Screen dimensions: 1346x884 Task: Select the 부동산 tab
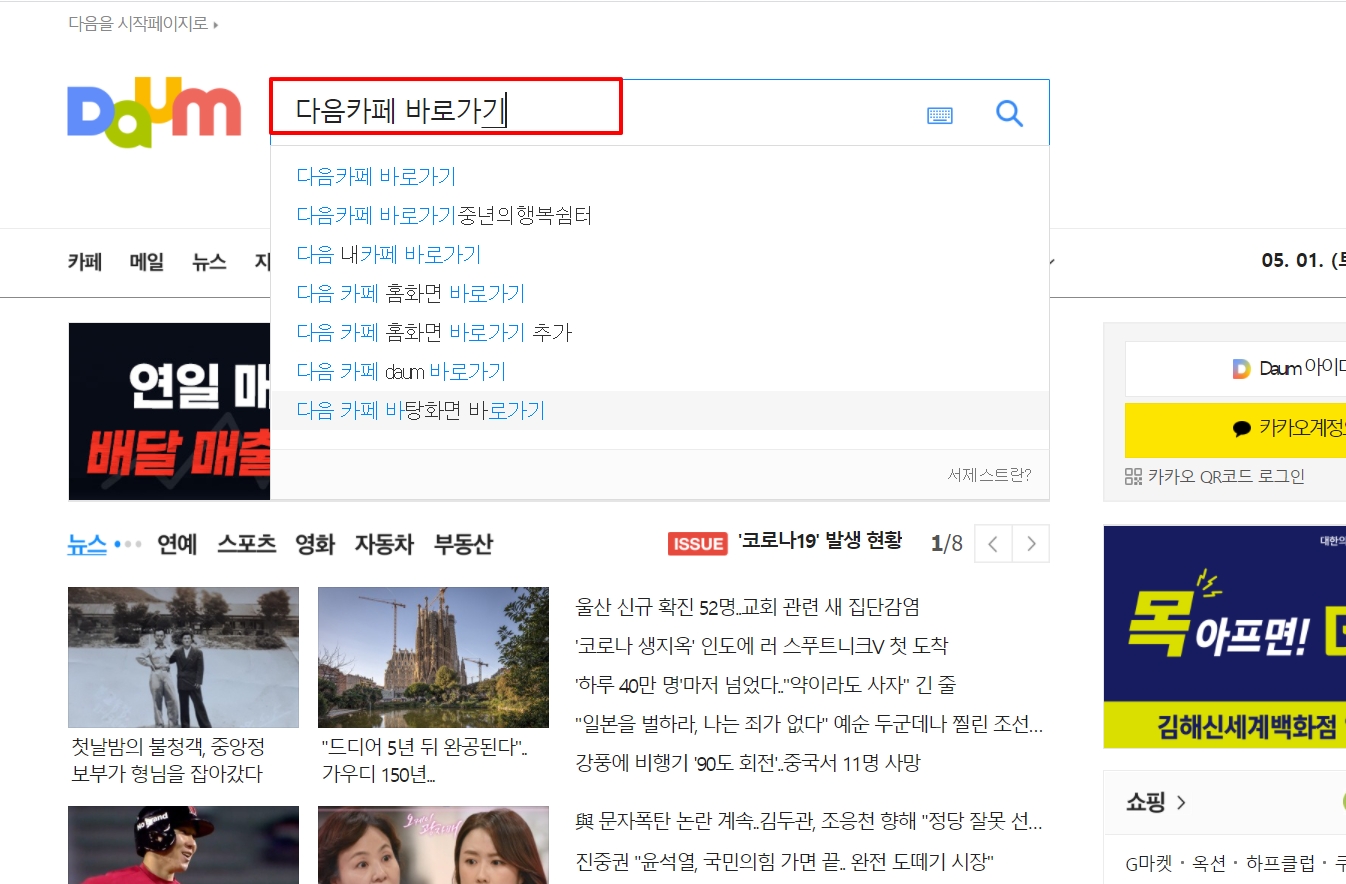(x=463, y=544)
